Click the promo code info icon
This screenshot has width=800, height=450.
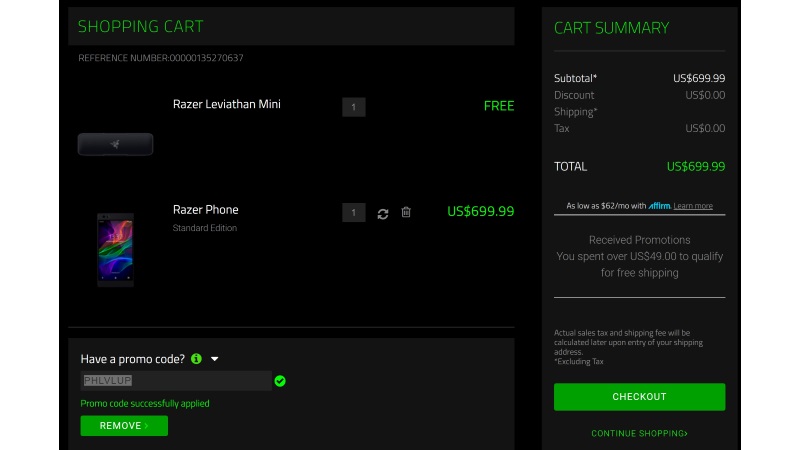[x=196, y=358]
